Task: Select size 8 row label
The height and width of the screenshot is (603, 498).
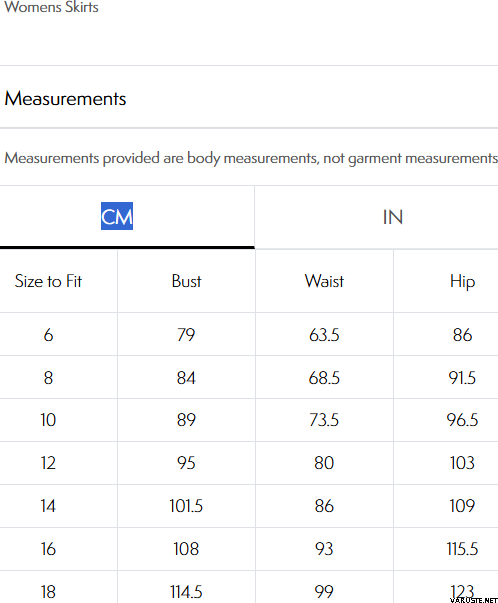Action: coord(48,378)
